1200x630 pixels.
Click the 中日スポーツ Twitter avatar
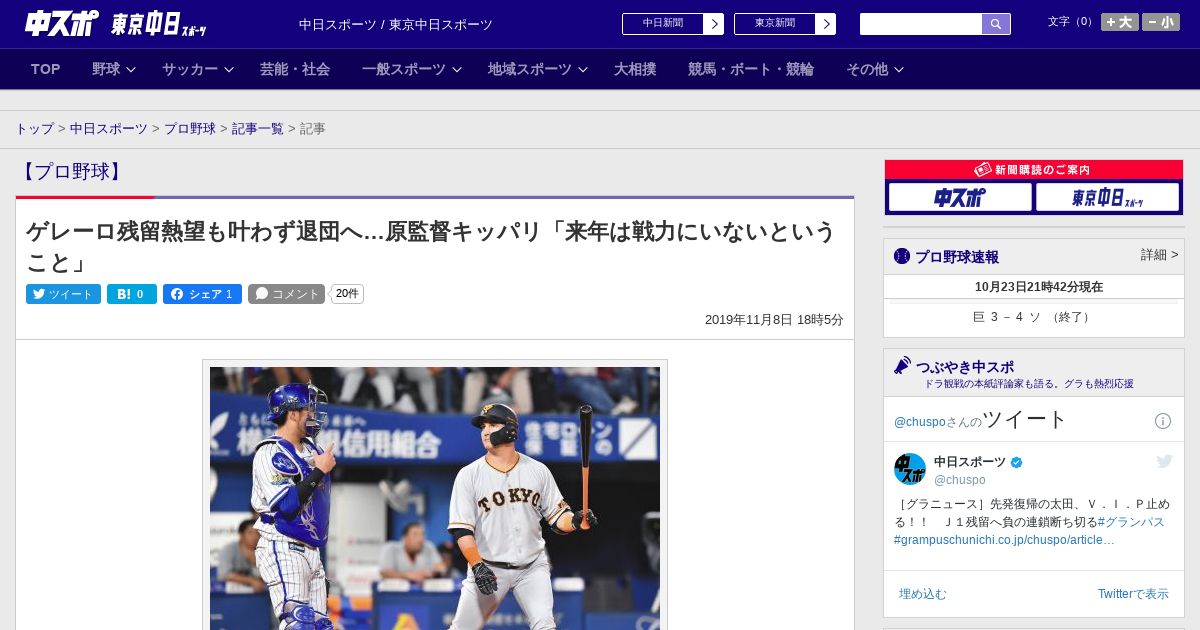(910, 469)
